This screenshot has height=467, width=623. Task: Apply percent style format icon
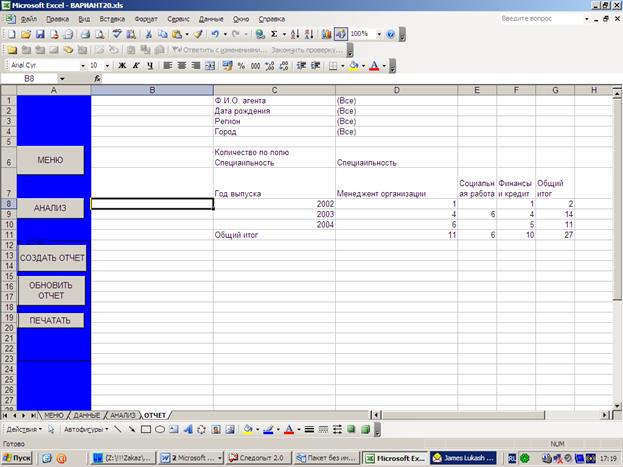[241, 65]
